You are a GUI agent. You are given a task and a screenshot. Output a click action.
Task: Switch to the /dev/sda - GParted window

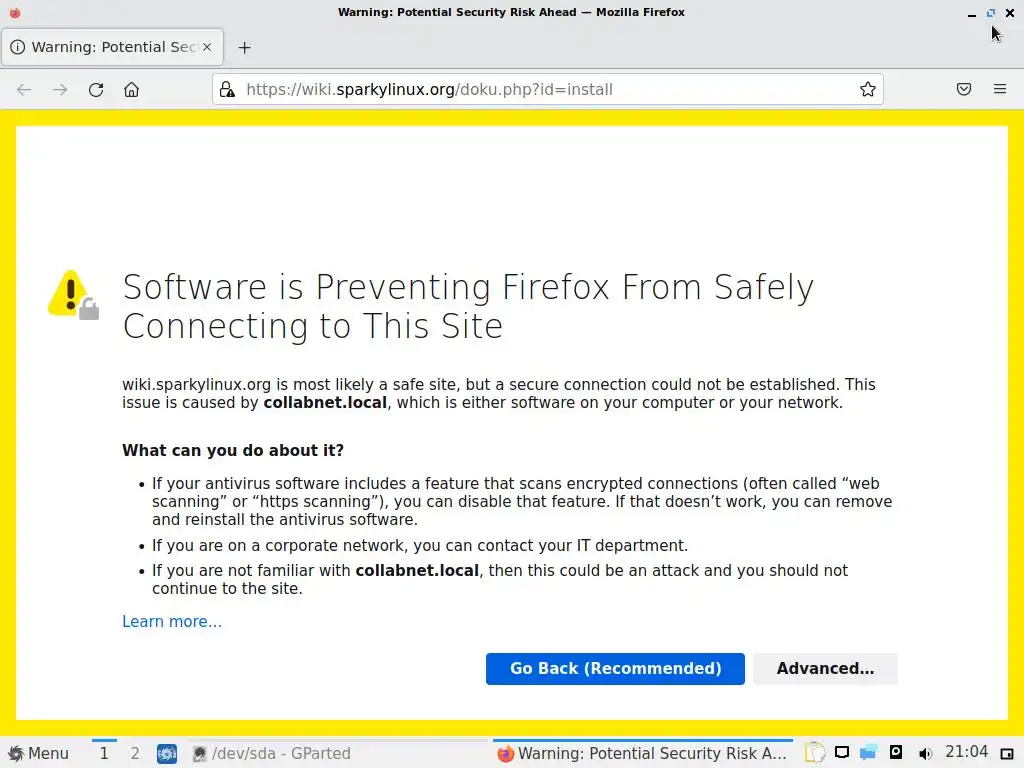270,754
